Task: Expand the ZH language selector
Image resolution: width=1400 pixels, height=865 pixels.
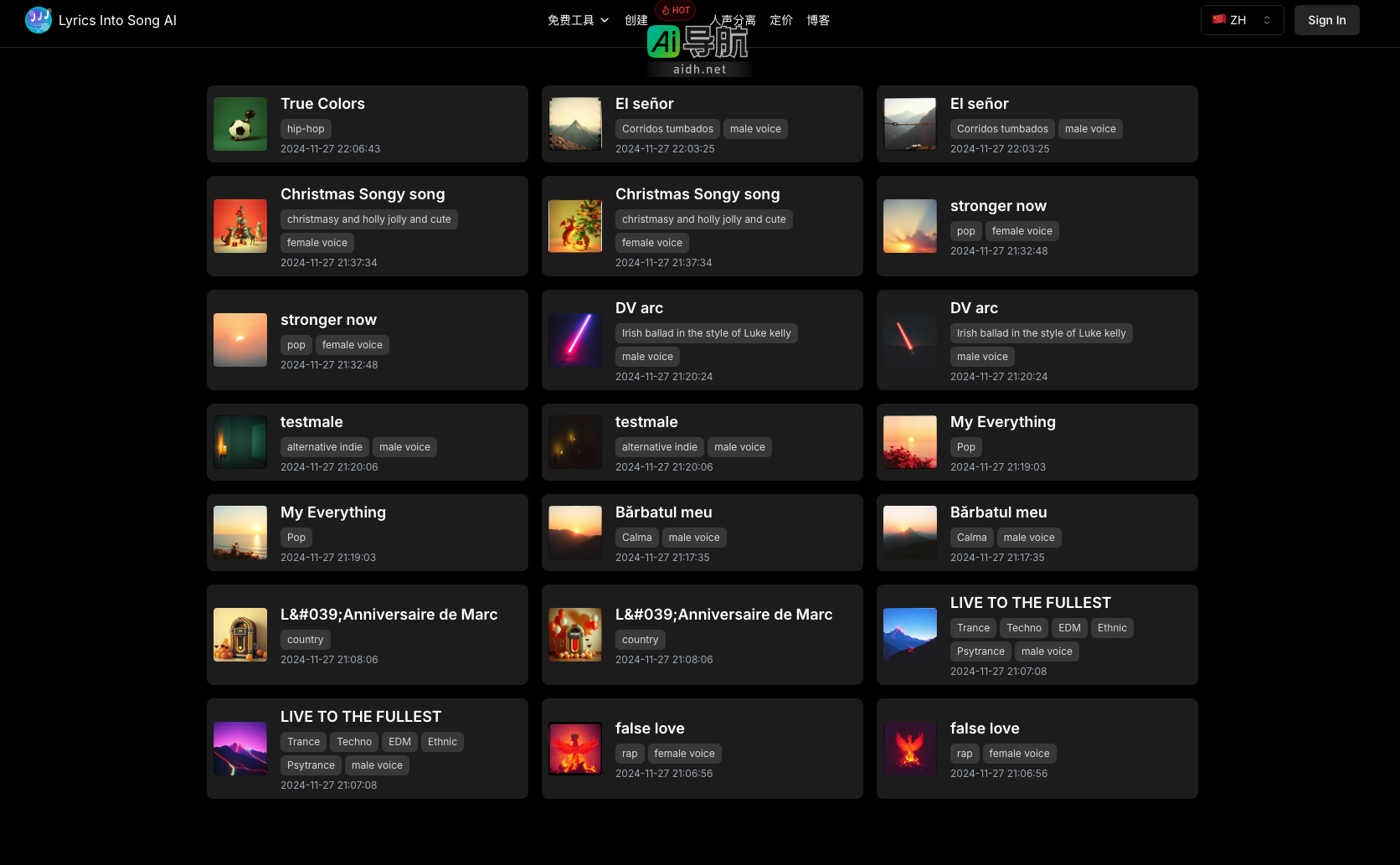Action: [1241, 20]
